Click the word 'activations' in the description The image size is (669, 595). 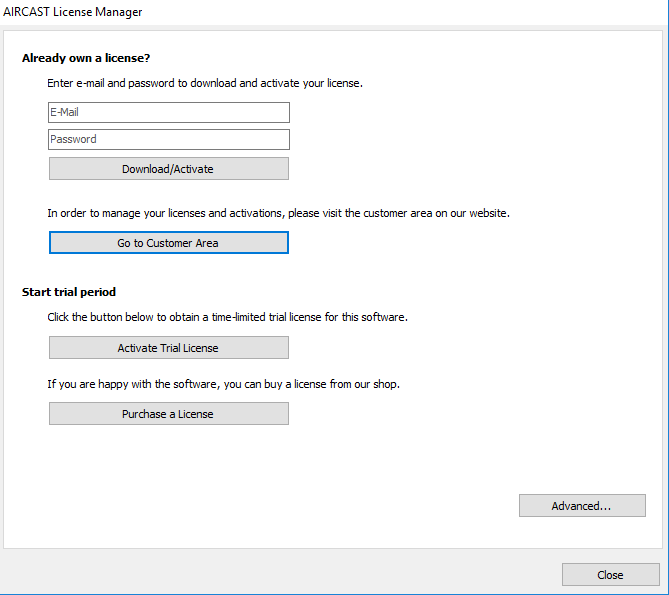pos(260,213)
